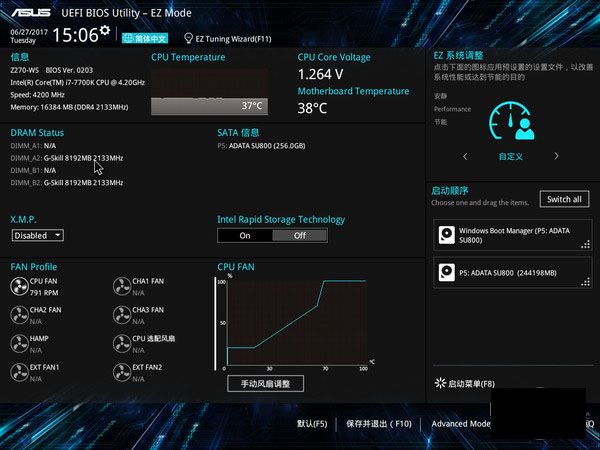Click Memory: 16384 MB (DDR4 2133MHz) line
600x450 pixels.
pyautogui.click(x=69, y=107)
